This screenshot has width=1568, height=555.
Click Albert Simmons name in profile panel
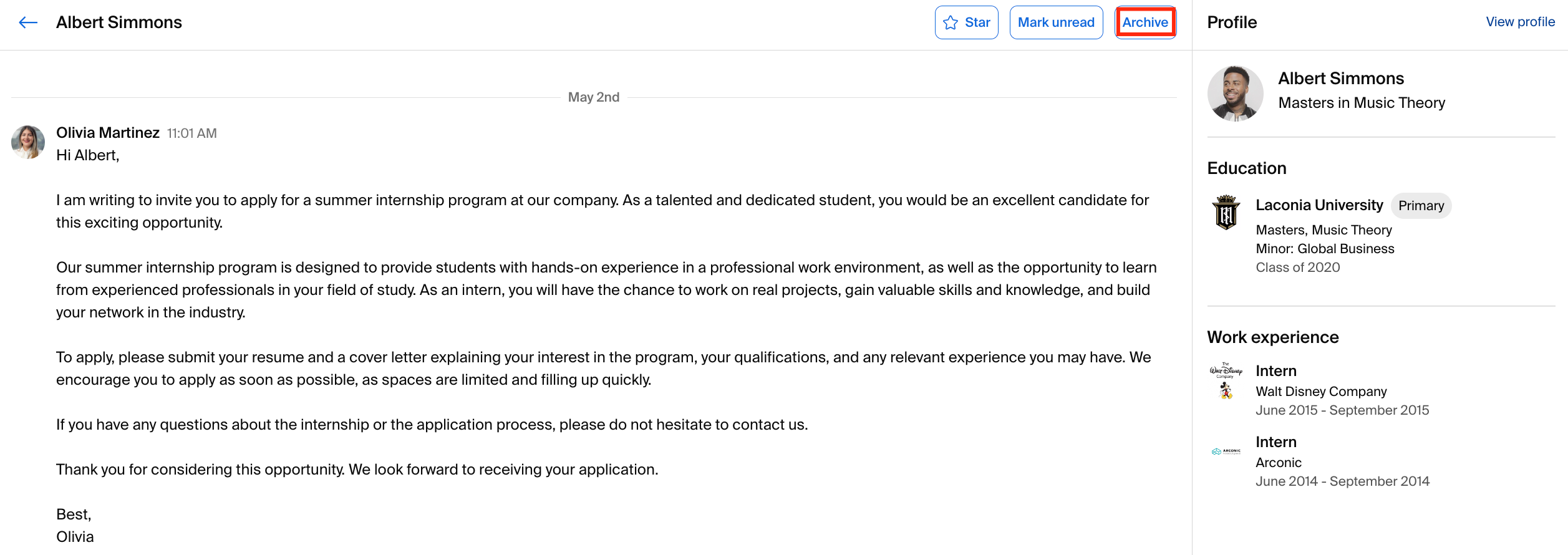[x=1341, y=79]
